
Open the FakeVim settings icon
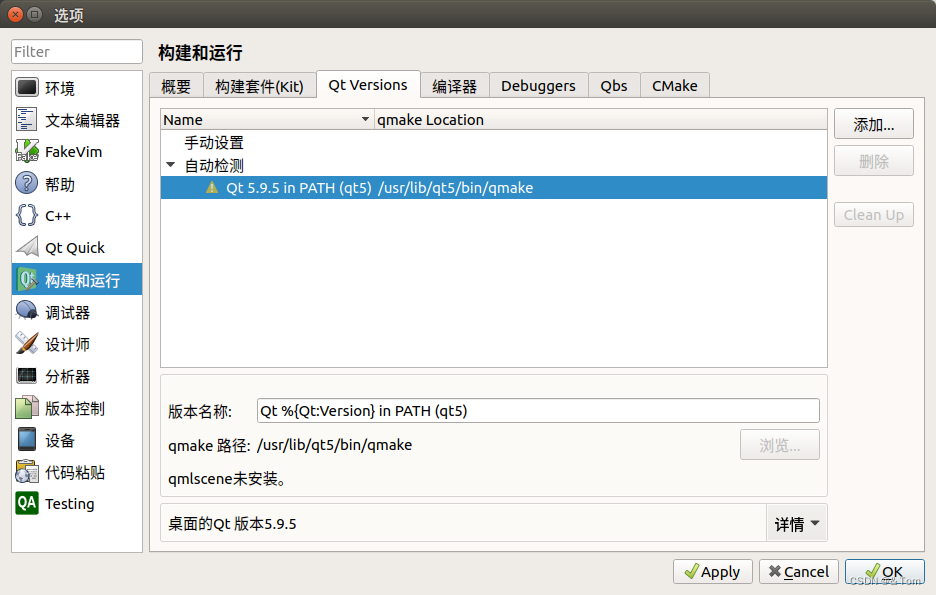click(x=27, y=152)
